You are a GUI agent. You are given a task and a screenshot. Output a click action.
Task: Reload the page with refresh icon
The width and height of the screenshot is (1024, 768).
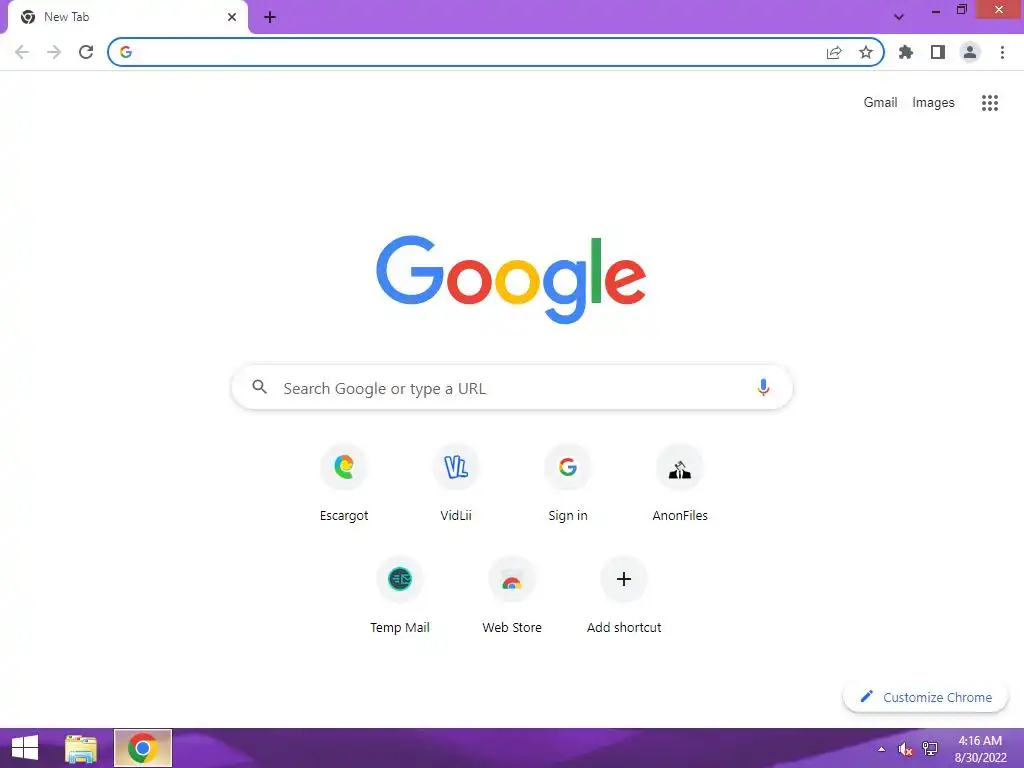tap(86, 52)
